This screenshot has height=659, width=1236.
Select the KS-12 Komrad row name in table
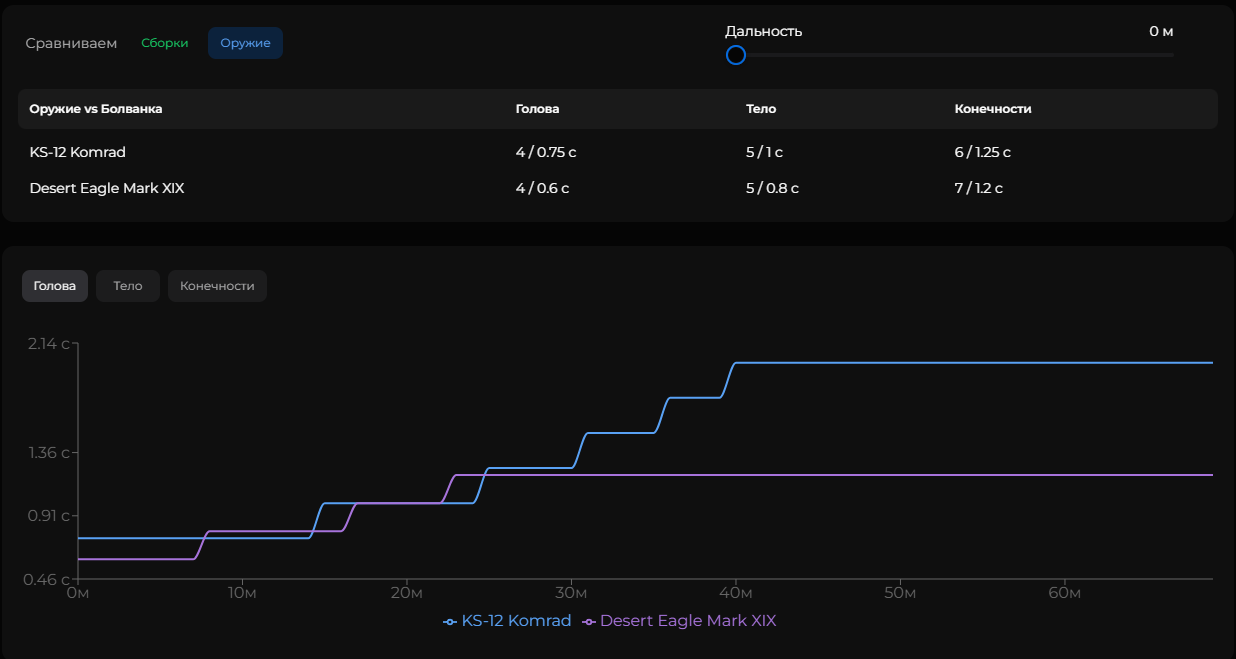click(78, 152)
